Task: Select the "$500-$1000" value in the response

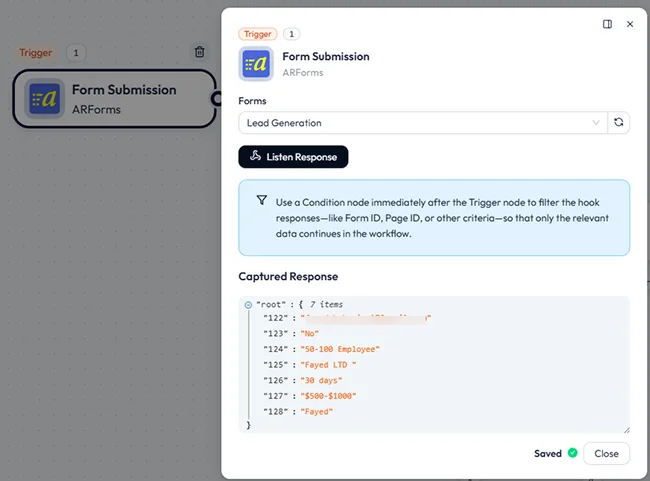Action: (x=328, y=396)
